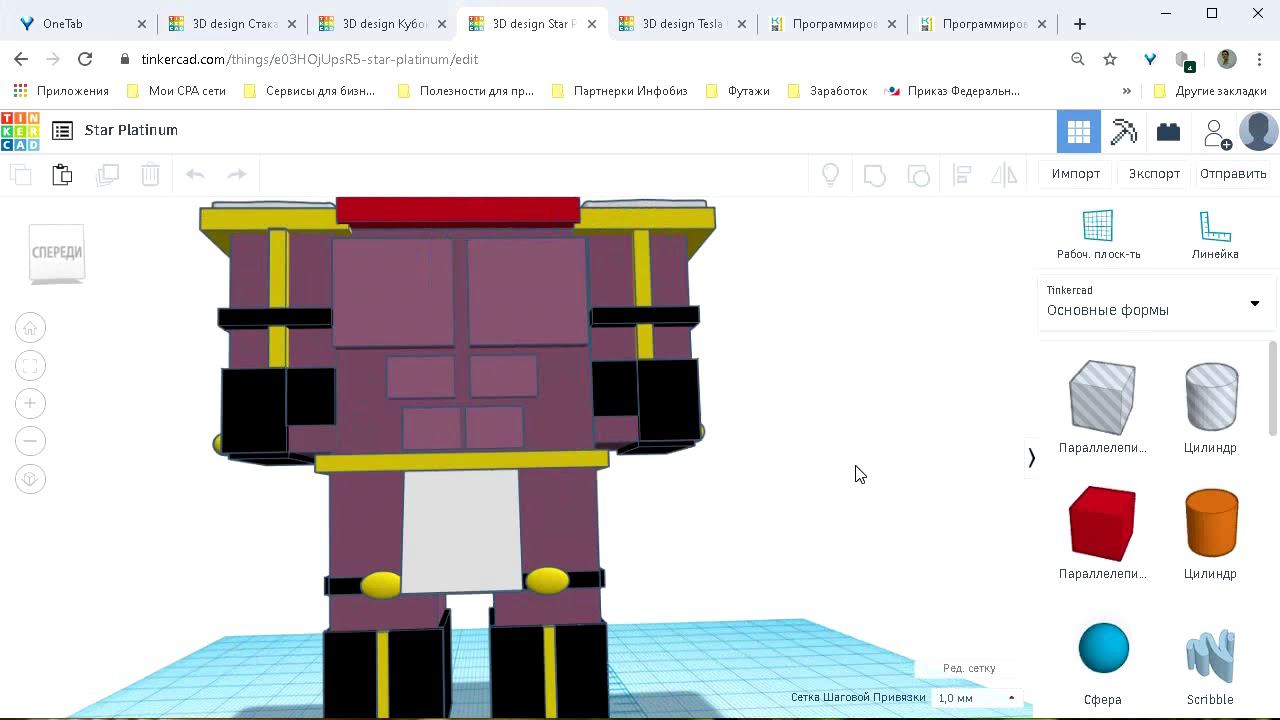This screenshot has height=720, width=1280.
Task: Click the Group shapes icon
Action: coord(874,175)
